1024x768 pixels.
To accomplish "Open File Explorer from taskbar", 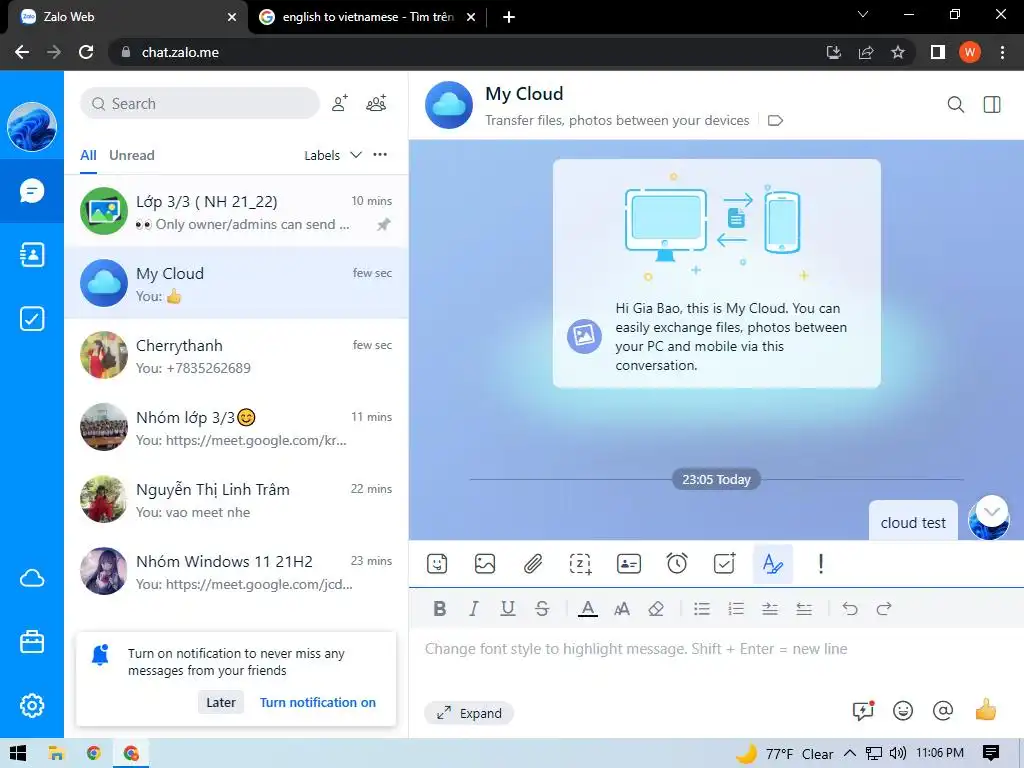I will coord(56,753).
